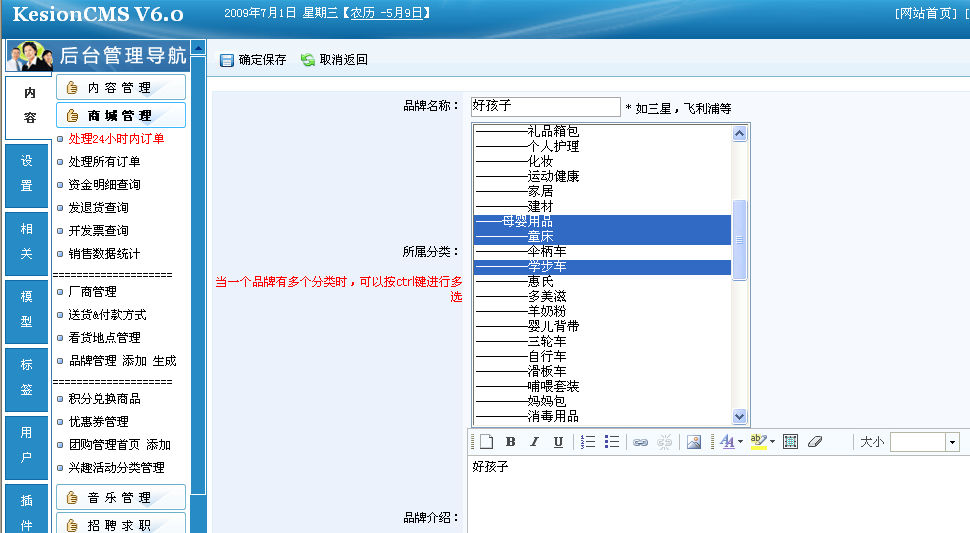Insert a hyperlink in the editor
This screenshot has width=970, height=533.
640,442
